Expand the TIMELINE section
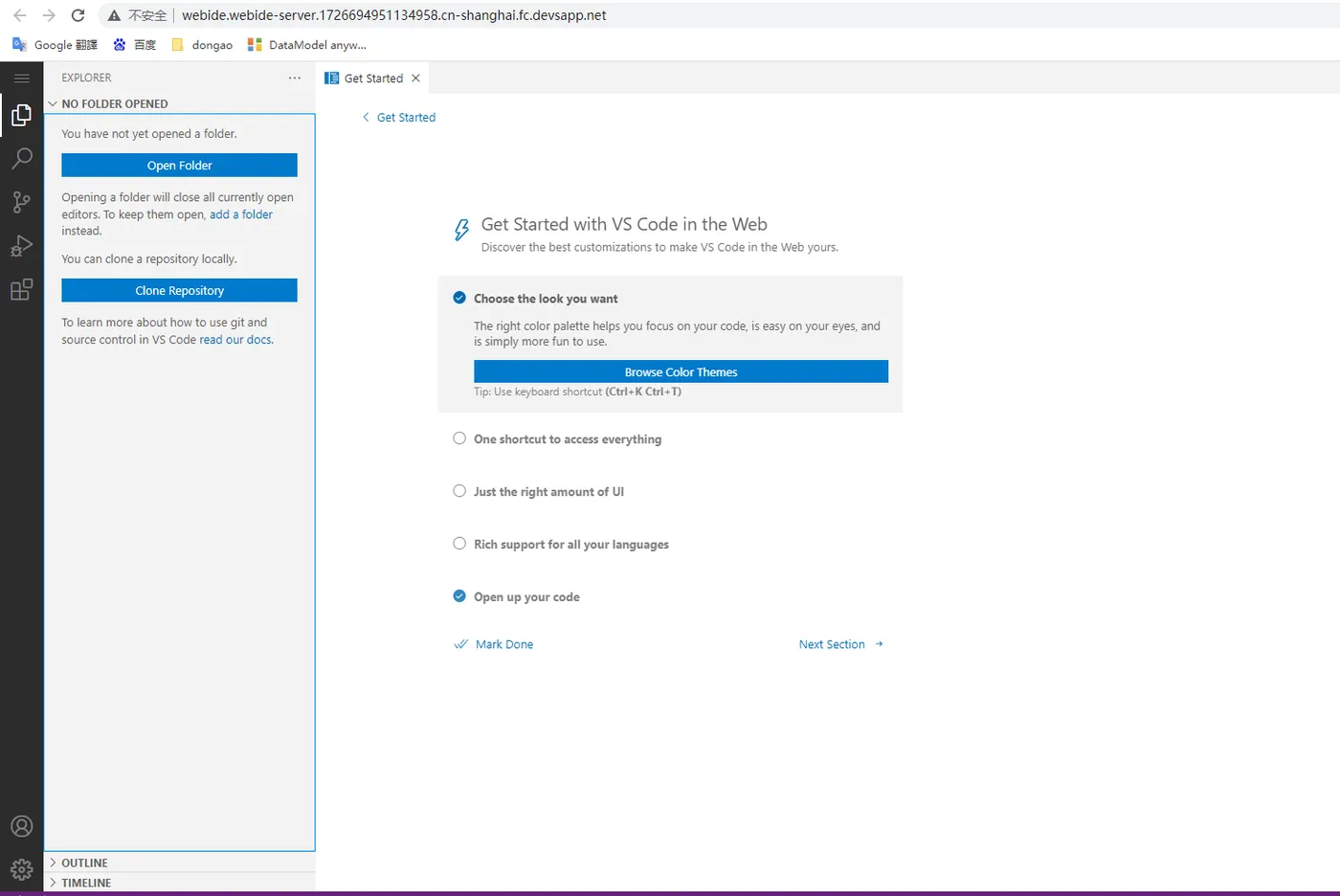 point(179,883)
